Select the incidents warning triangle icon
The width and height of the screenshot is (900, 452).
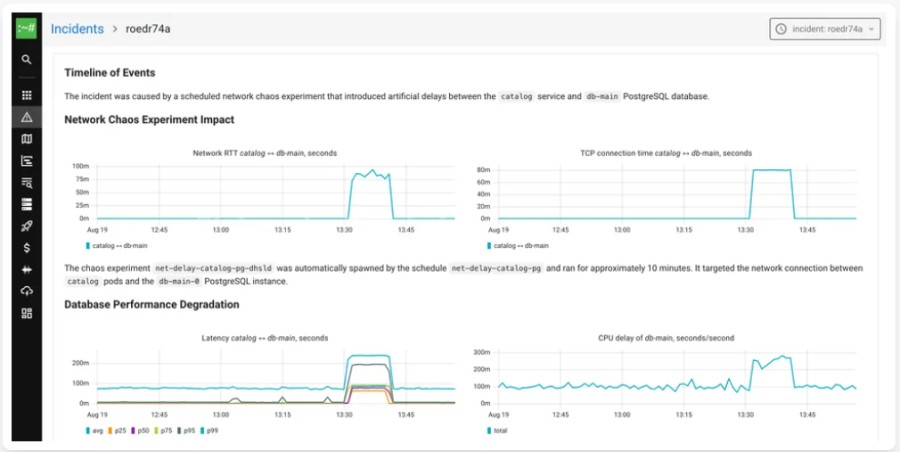pyautogui.click(x=26, y=117)
